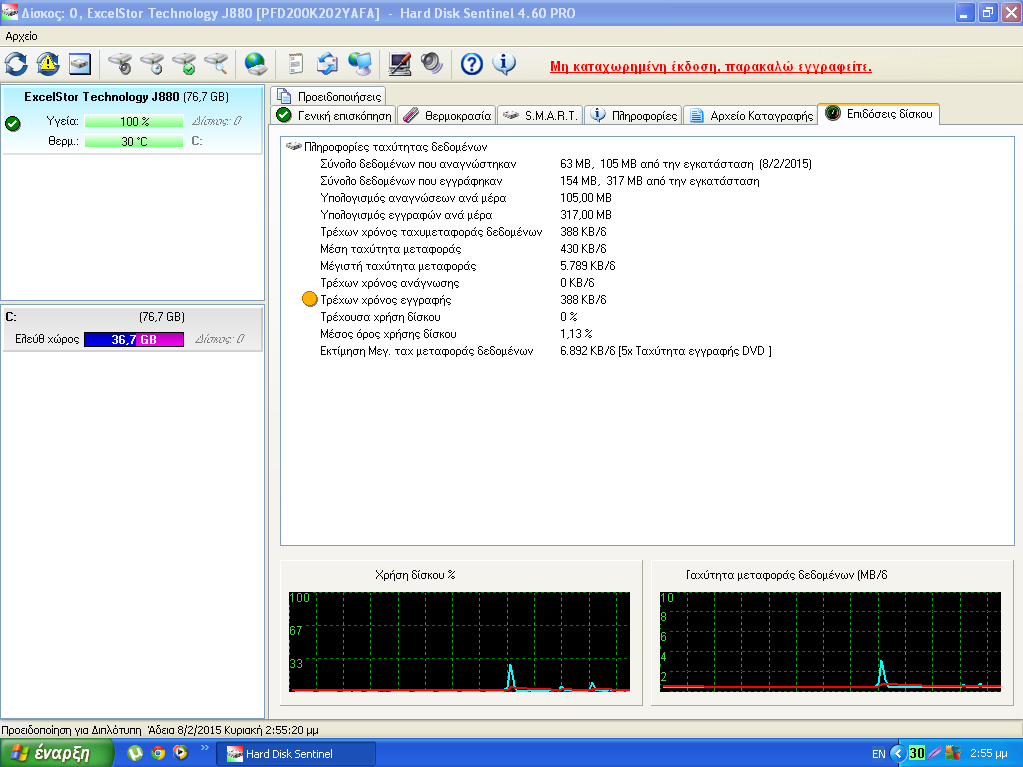Image resolution: width=1023 pixels, height=767 pixels.
Task: Click the Σύνολο δεδομένων που αναγνώστηκαν row label
Action: 418,164
